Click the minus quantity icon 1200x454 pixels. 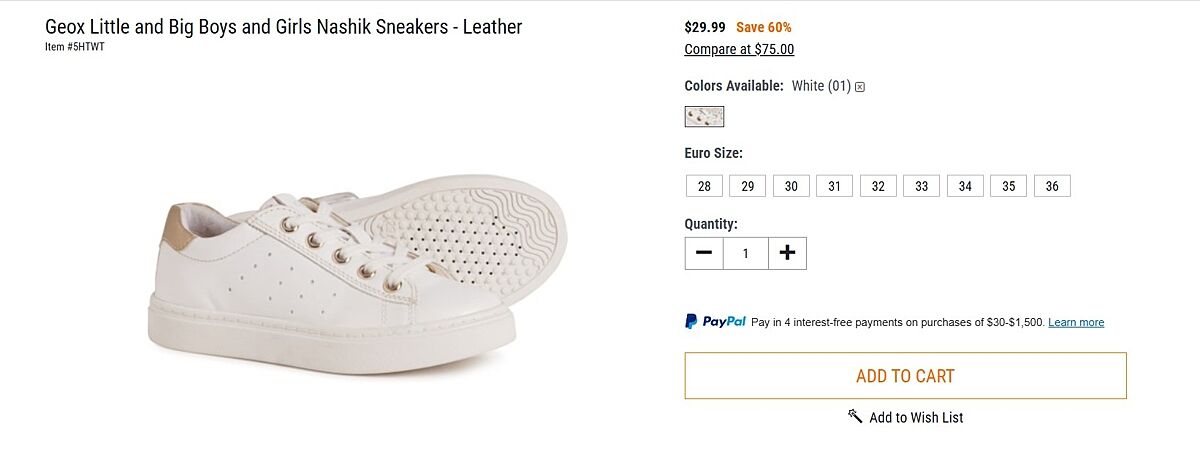click(x=704, y=253)
